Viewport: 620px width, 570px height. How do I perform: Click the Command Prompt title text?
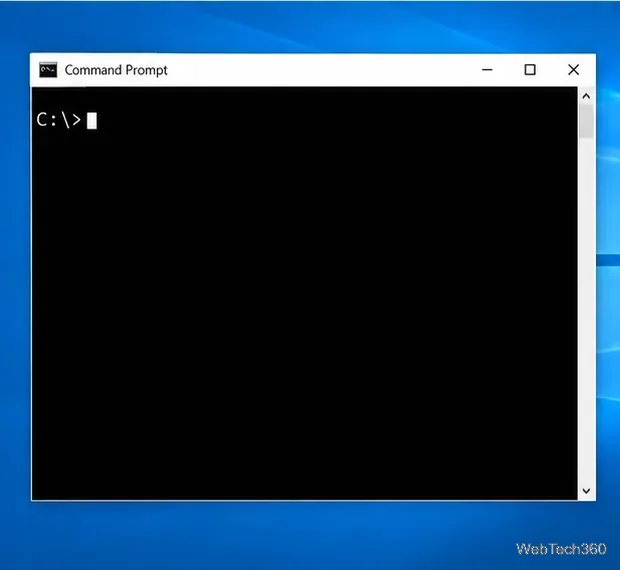pyautogui.click(x=116, y=70)
